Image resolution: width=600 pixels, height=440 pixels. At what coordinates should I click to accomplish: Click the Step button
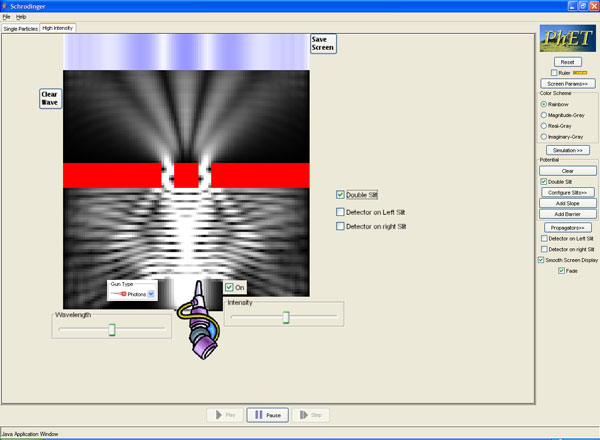(x=310, y=415)
